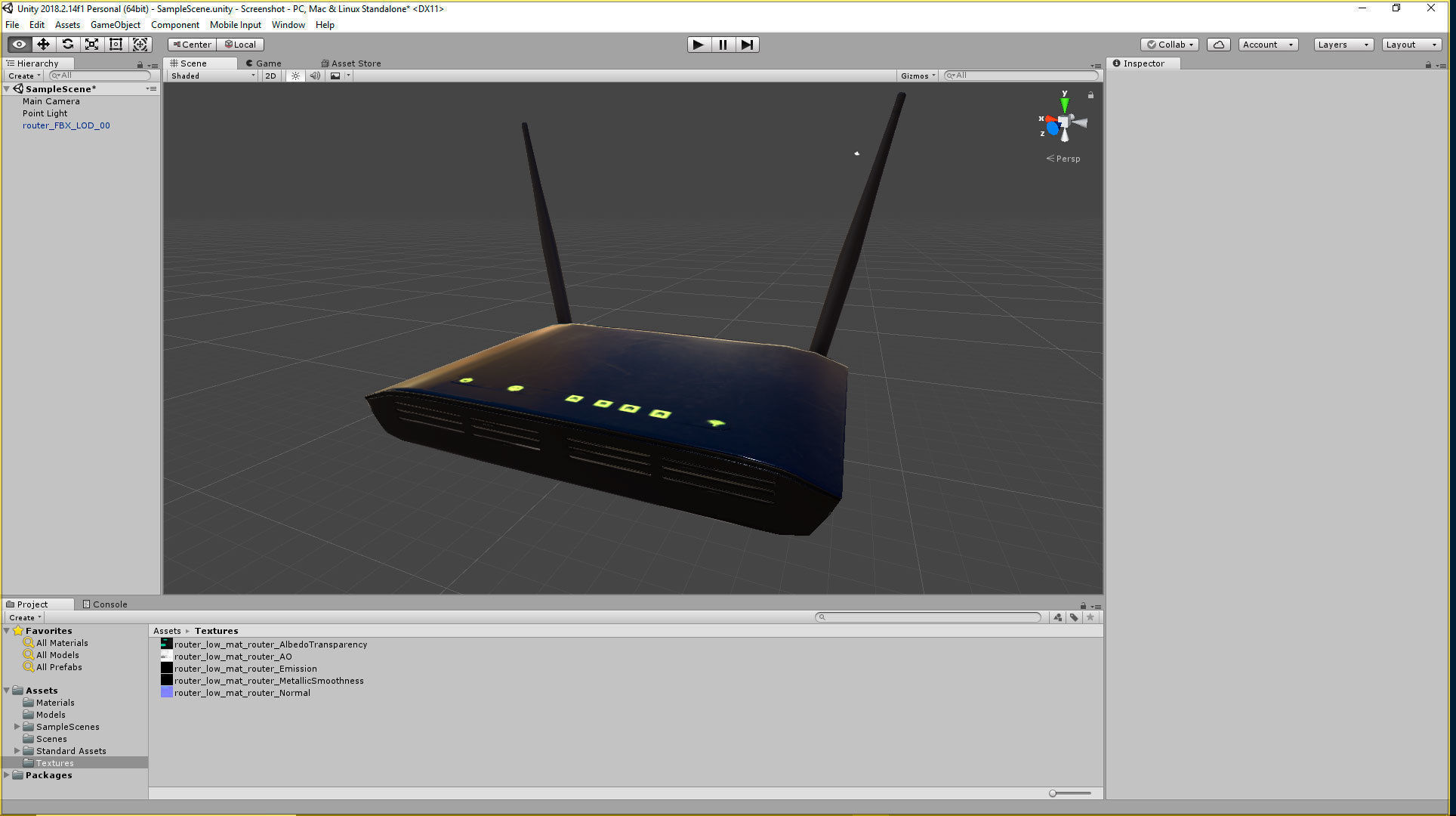Toggle the Project panel lock
Image resolution: width=1456 pixels, height=816 pixels.
tap(1083, 606)
